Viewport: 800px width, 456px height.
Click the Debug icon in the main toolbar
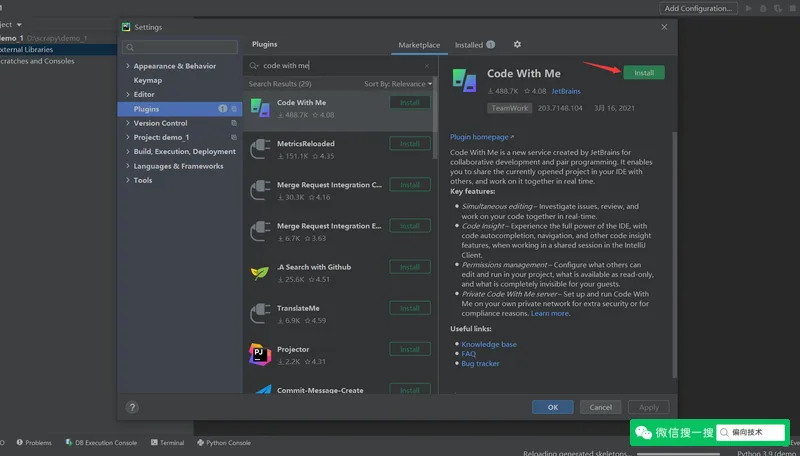click(763, 8)
